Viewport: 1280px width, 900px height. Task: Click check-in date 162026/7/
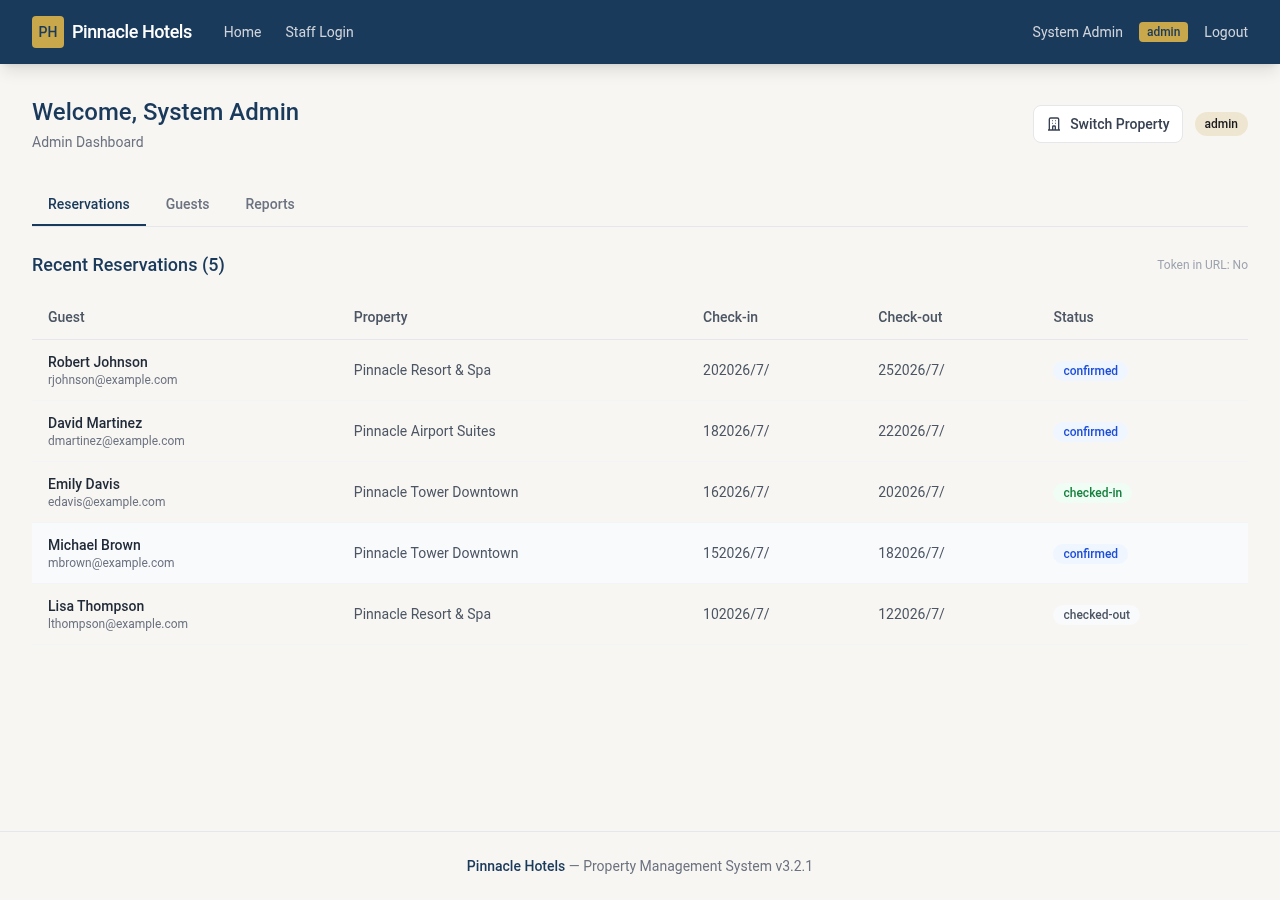[x=736, y=492]
